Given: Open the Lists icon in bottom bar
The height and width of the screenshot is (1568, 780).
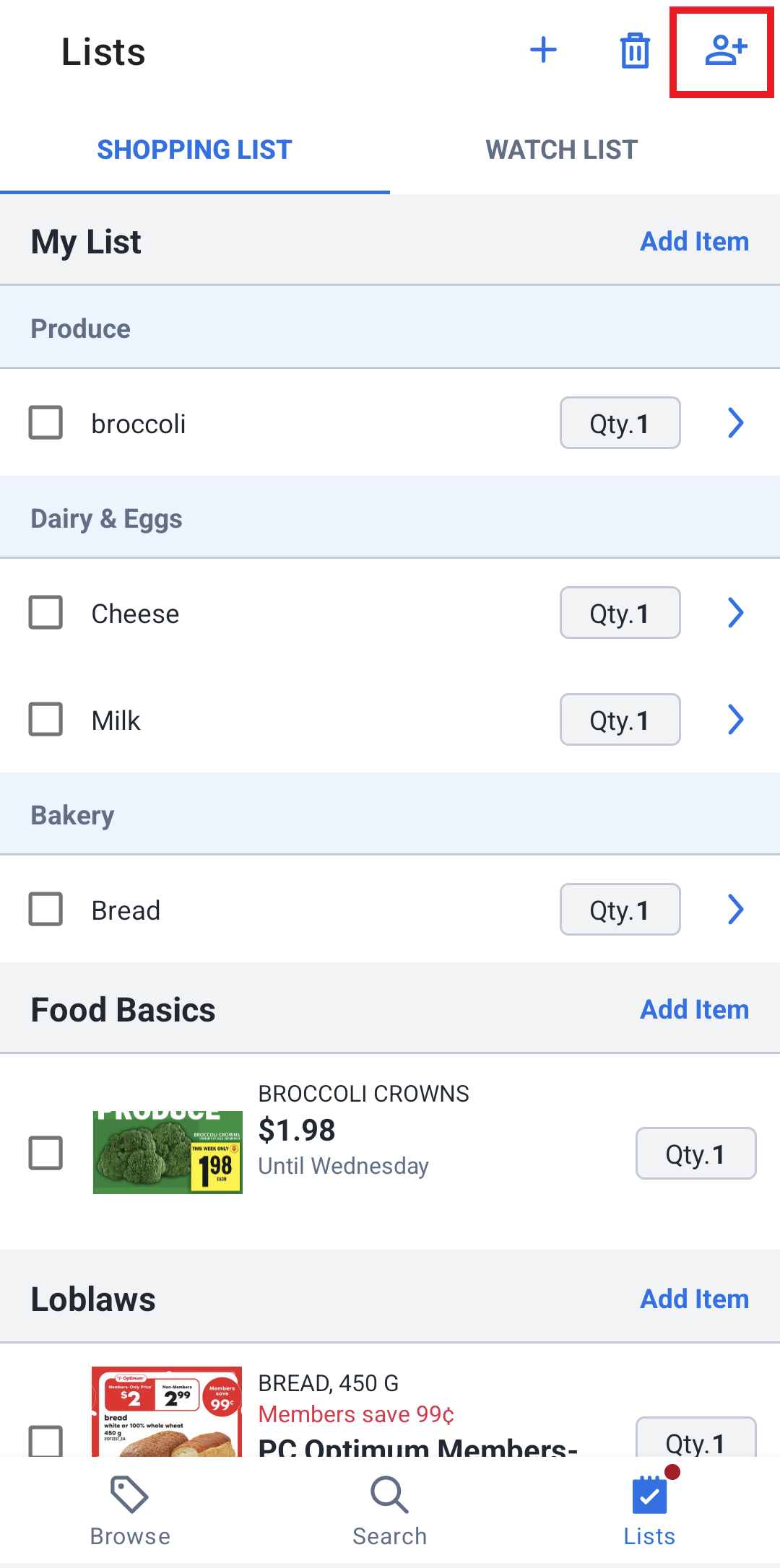Looking at the screenshot, I should [x=650, y=1494].
